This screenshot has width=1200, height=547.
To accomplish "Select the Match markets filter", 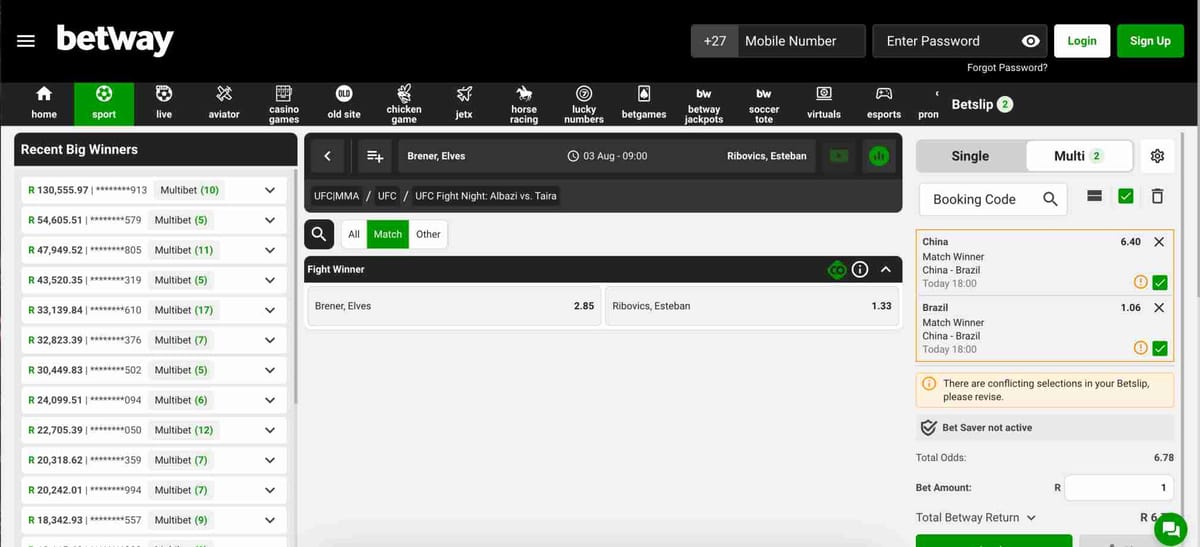I will pos(388,234).
